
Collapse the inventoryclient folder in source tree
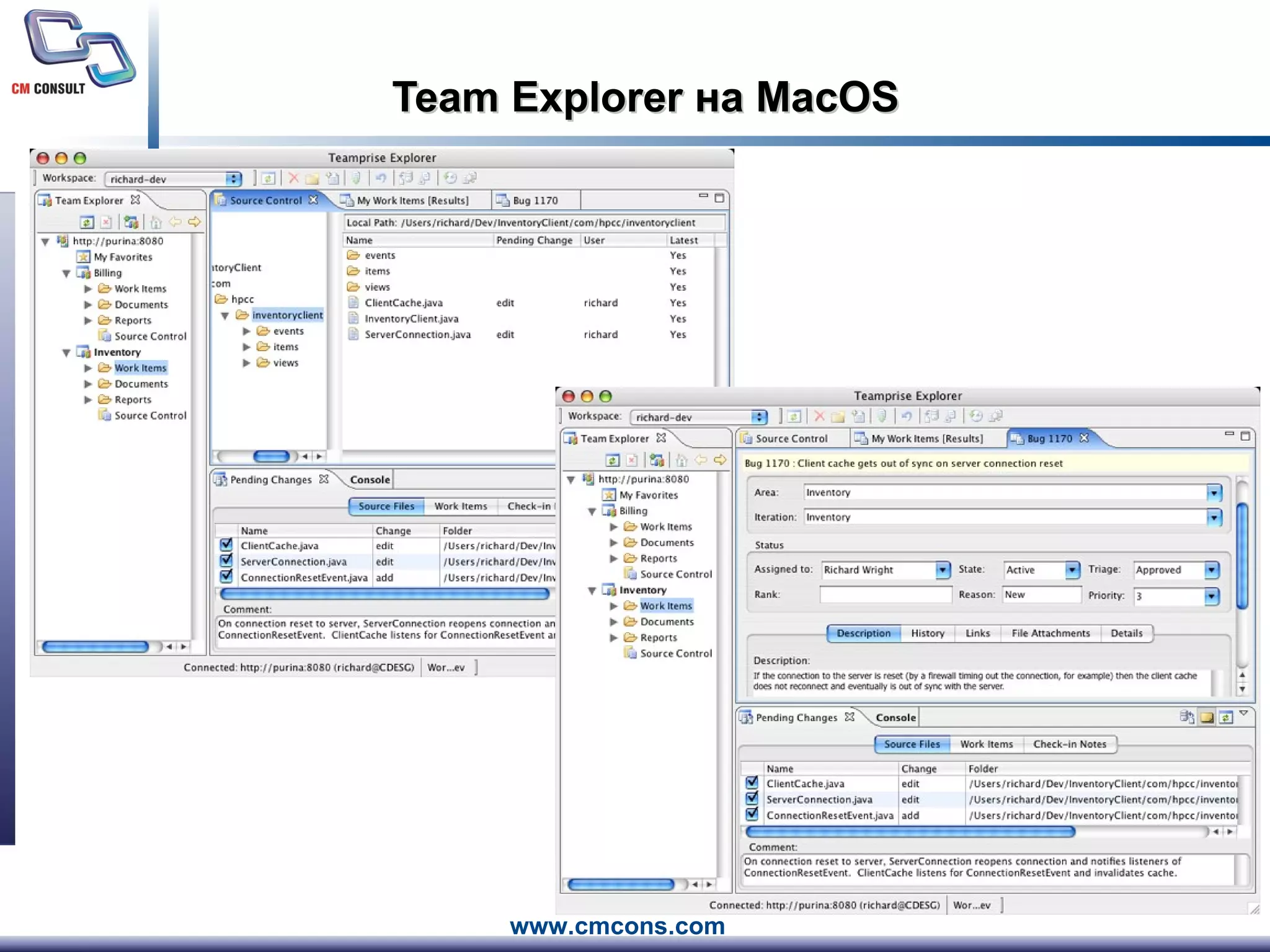(225, 315)
